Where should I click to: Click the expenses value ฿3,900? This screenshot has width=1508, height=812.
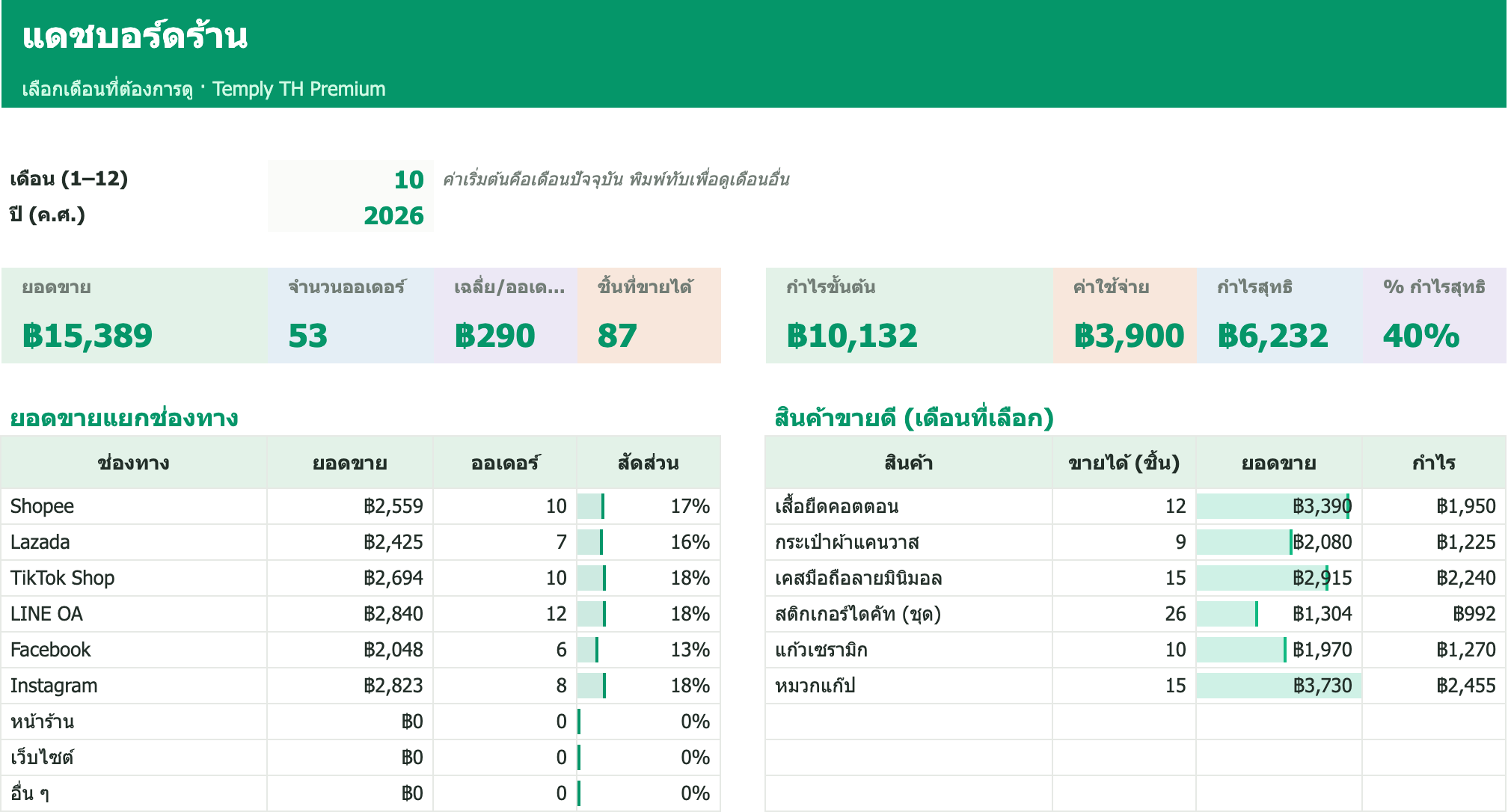(1129, 336)
